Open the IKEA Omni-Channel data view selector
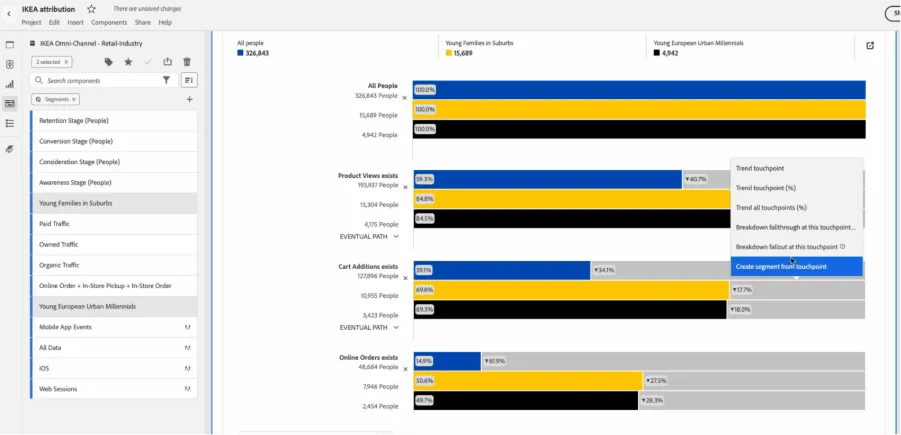The width and height of the screenshot is (901, 435). (86, 43)
